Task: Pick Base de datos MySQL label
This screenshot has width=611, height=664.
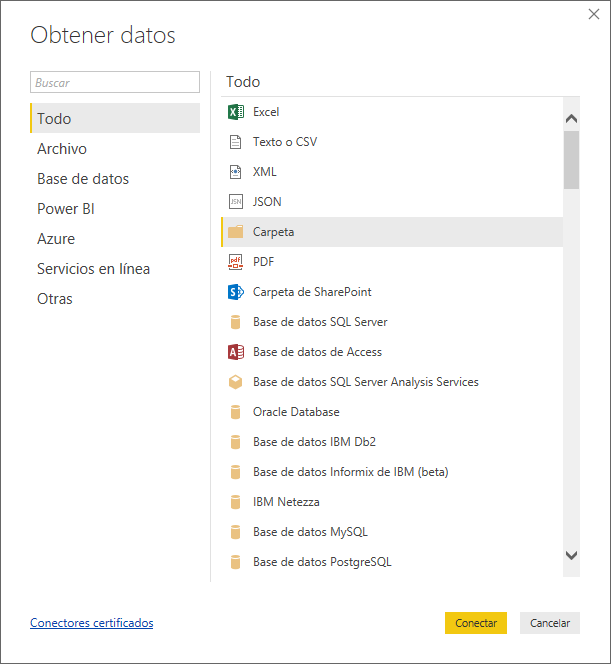Action: tap(310, 532)
